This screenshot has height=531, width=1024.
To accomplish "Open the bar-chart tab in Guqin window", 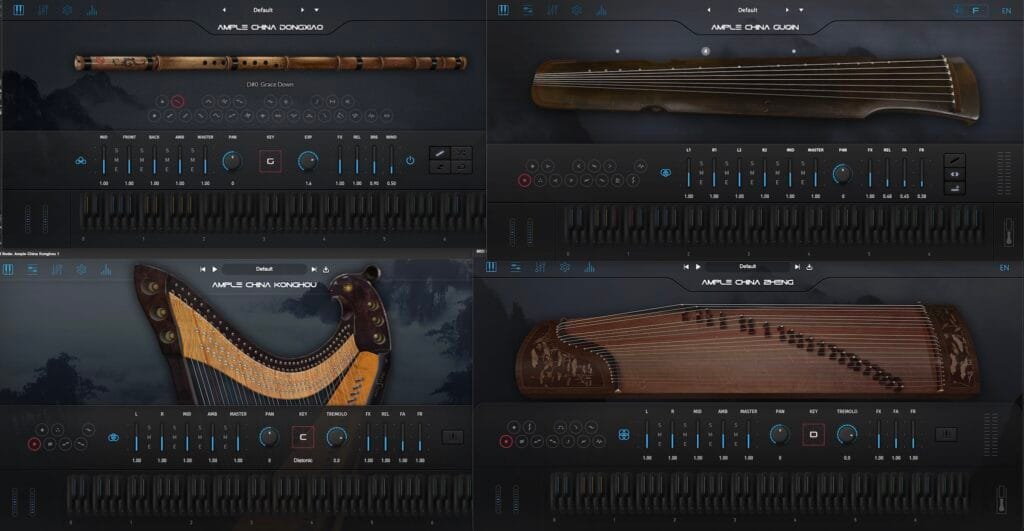I will 601,10.
